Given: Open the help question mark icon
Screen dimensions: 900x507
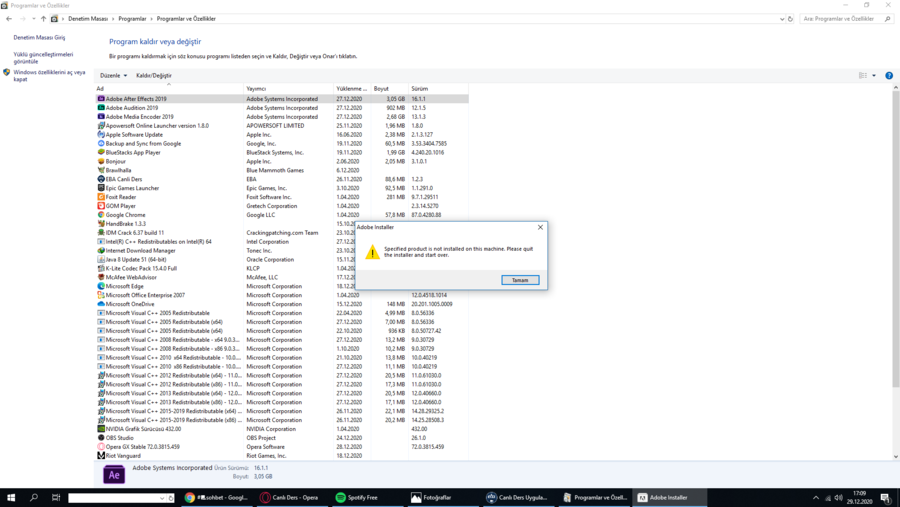Looking at the screenshot, I should tap(889, 75).
